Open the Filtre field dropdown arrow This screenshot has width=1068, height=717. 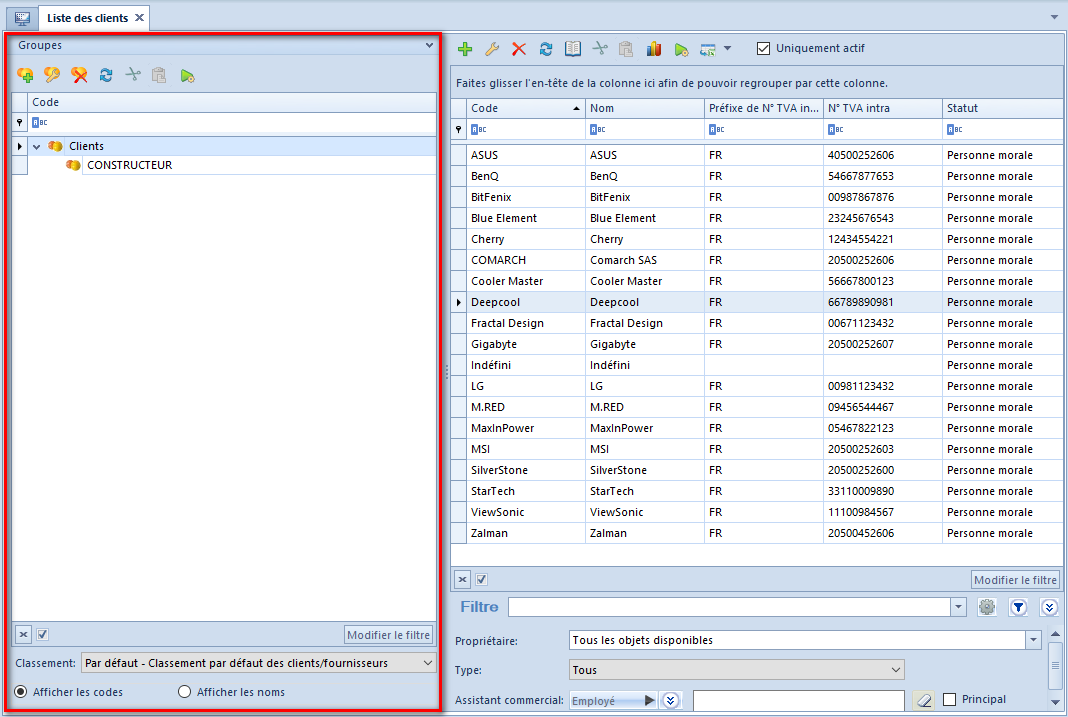coord(958,607)
